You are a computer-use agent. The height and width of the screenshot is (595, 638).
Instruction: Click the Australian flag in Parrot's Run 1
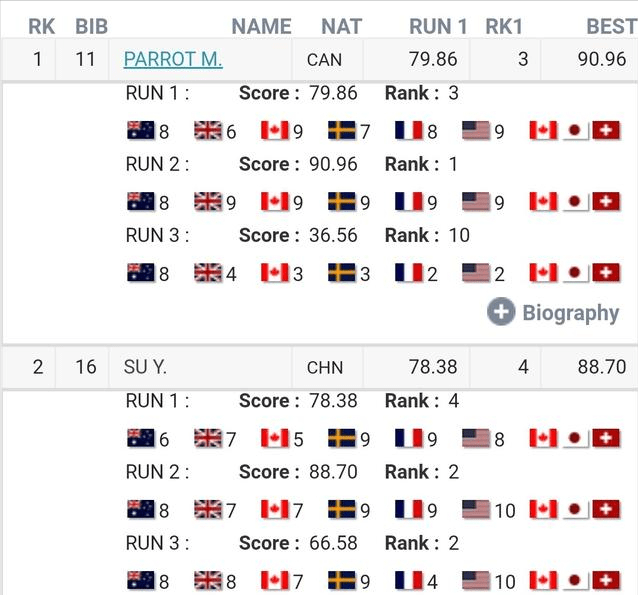click(x=141, y=131)
